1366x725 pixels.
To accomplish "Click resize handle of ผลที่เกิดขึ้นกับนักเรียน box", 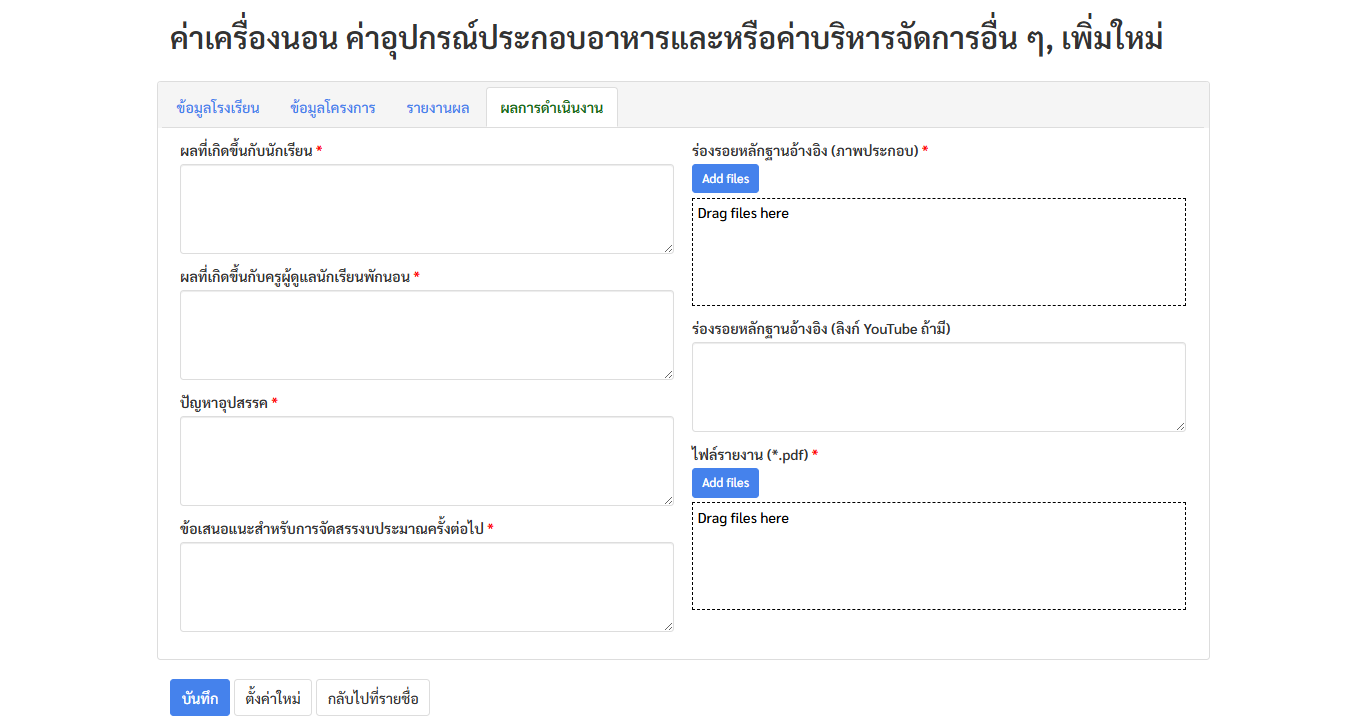I will click(668, 248).
